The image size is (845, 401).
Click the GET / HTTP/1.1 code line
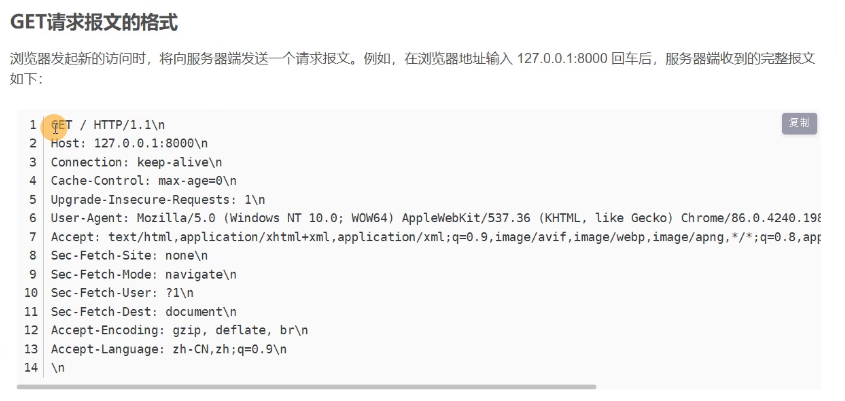108,125
